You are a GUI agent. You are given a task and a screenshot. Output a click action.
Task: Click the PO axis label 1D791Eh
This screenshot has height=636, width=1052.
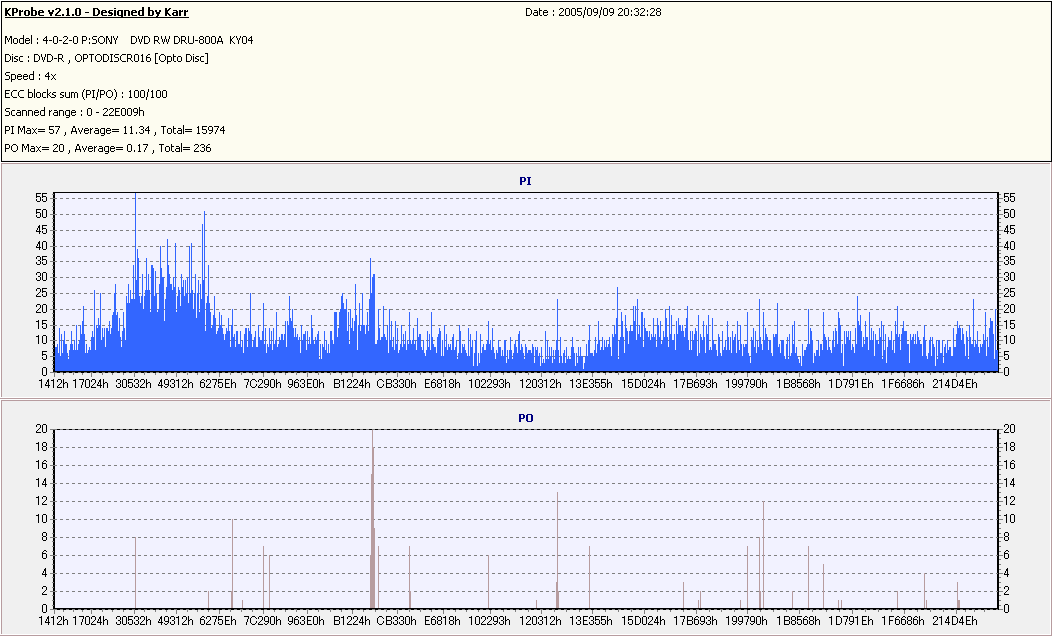coord(851,621)
